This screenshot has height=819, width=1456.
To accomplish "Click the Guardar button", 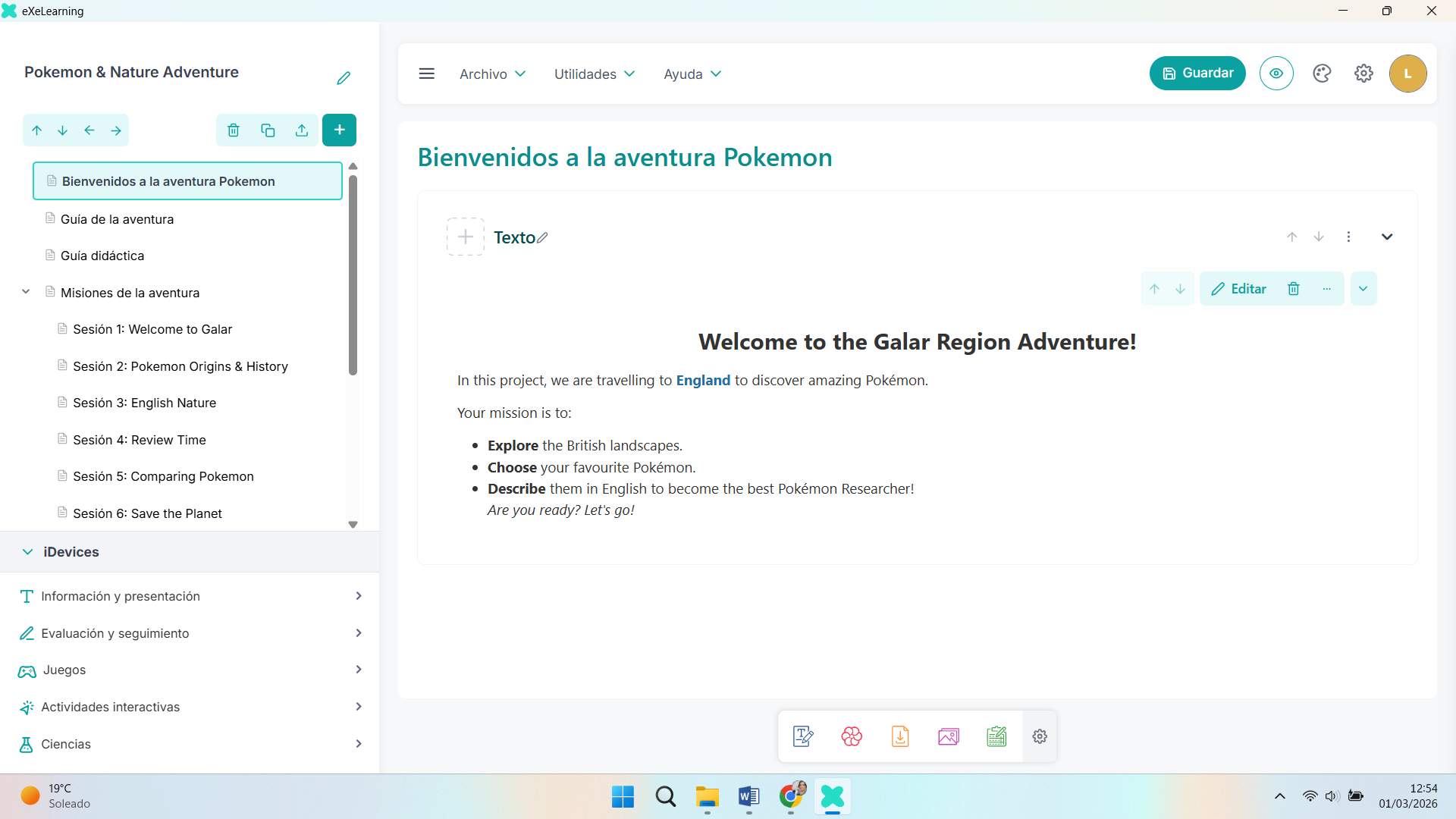I will [x=1197, y=73].
